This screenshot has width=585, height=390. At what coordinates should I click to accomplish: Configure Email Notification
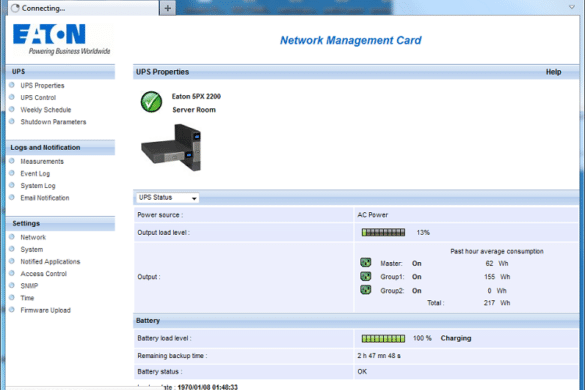(x=45, y=198)
